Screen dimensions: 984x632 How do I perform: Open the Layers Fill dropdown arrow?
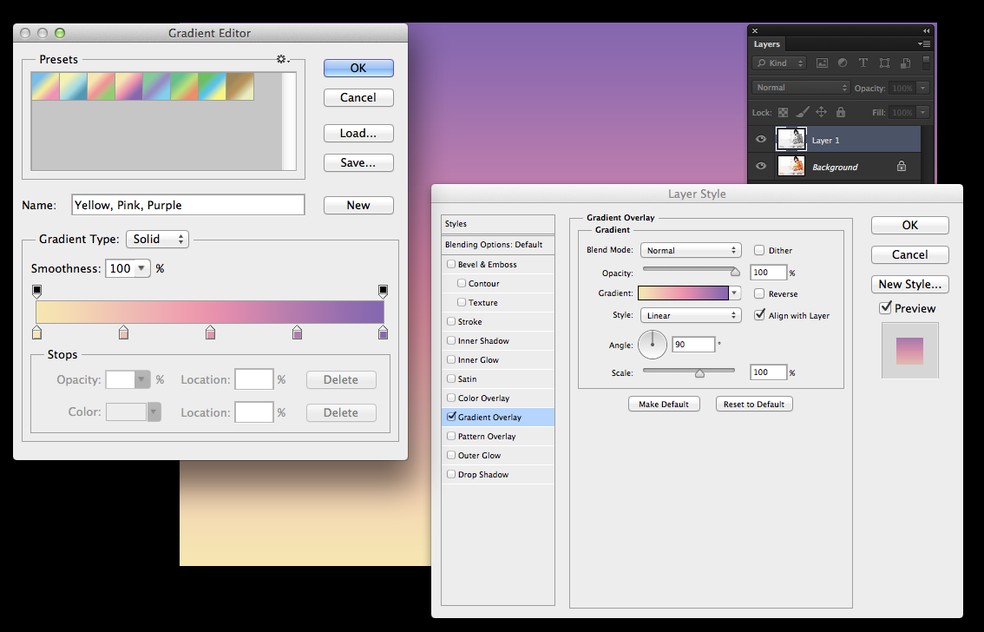[x=922, y=112]
